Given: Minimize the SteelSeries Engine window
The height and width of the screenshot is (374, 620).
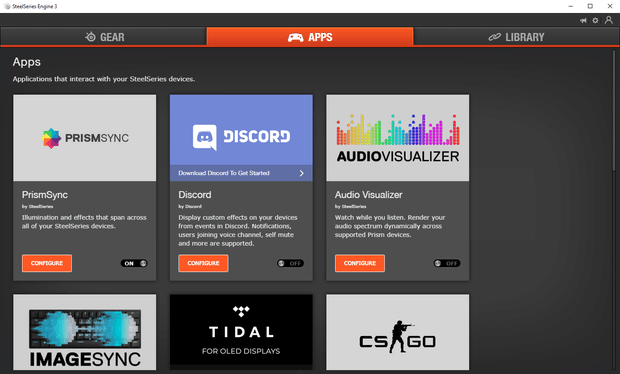Looking at the screenshot, I should click(x=571, y=6).
